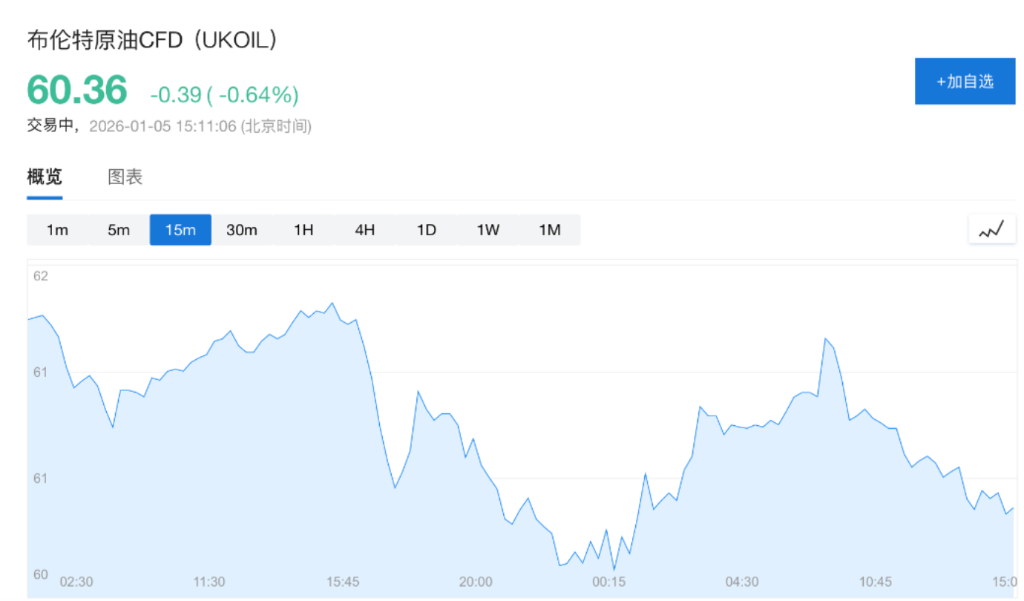The image size is (1024, 601).
Task: Click the +加自选 button
Action: click(964, 81)
